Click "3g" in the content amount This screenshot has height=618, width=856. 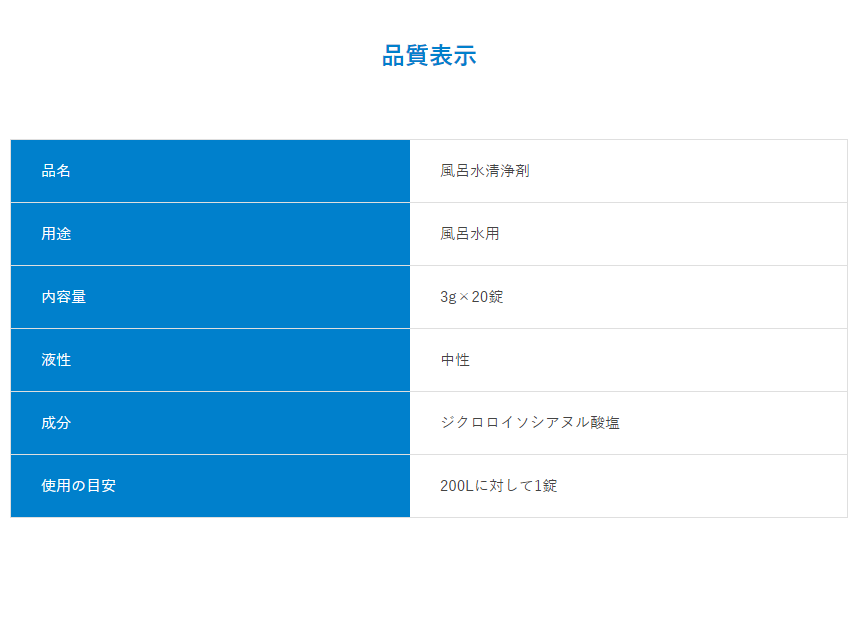(449, 297)
